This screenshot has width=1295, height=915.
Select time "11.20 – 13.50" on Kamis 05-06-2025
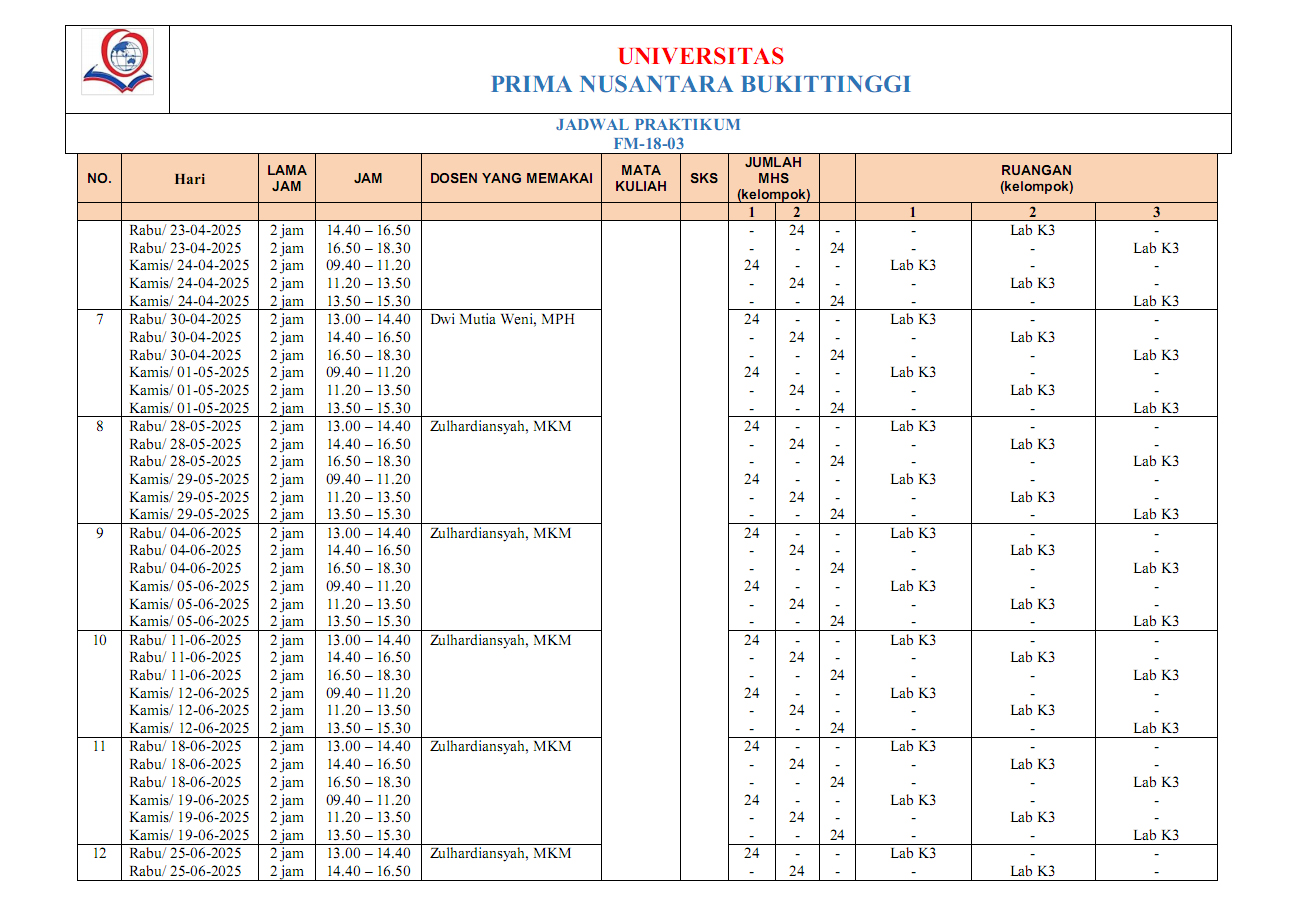[368, 604]
